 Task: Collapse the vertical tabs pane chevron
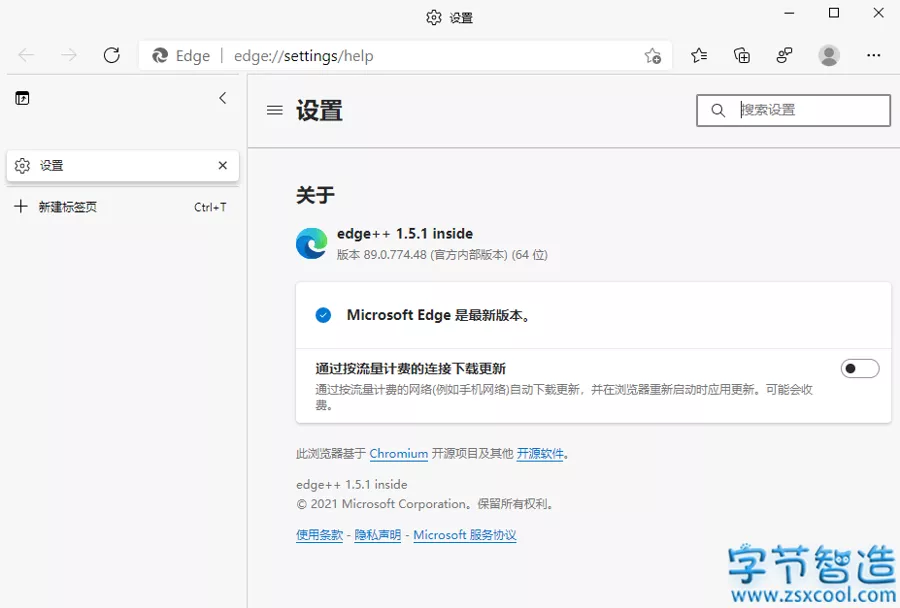[x=223, y=98]
